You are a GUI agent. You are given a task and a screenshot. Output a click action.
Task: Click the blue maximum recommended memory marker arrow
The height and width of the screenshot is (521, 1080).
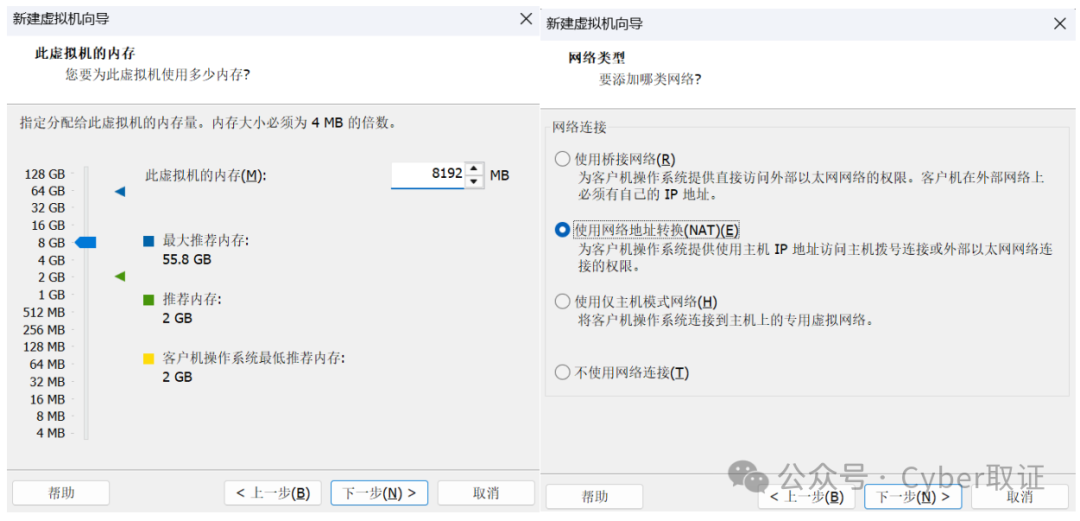(120, 192)
